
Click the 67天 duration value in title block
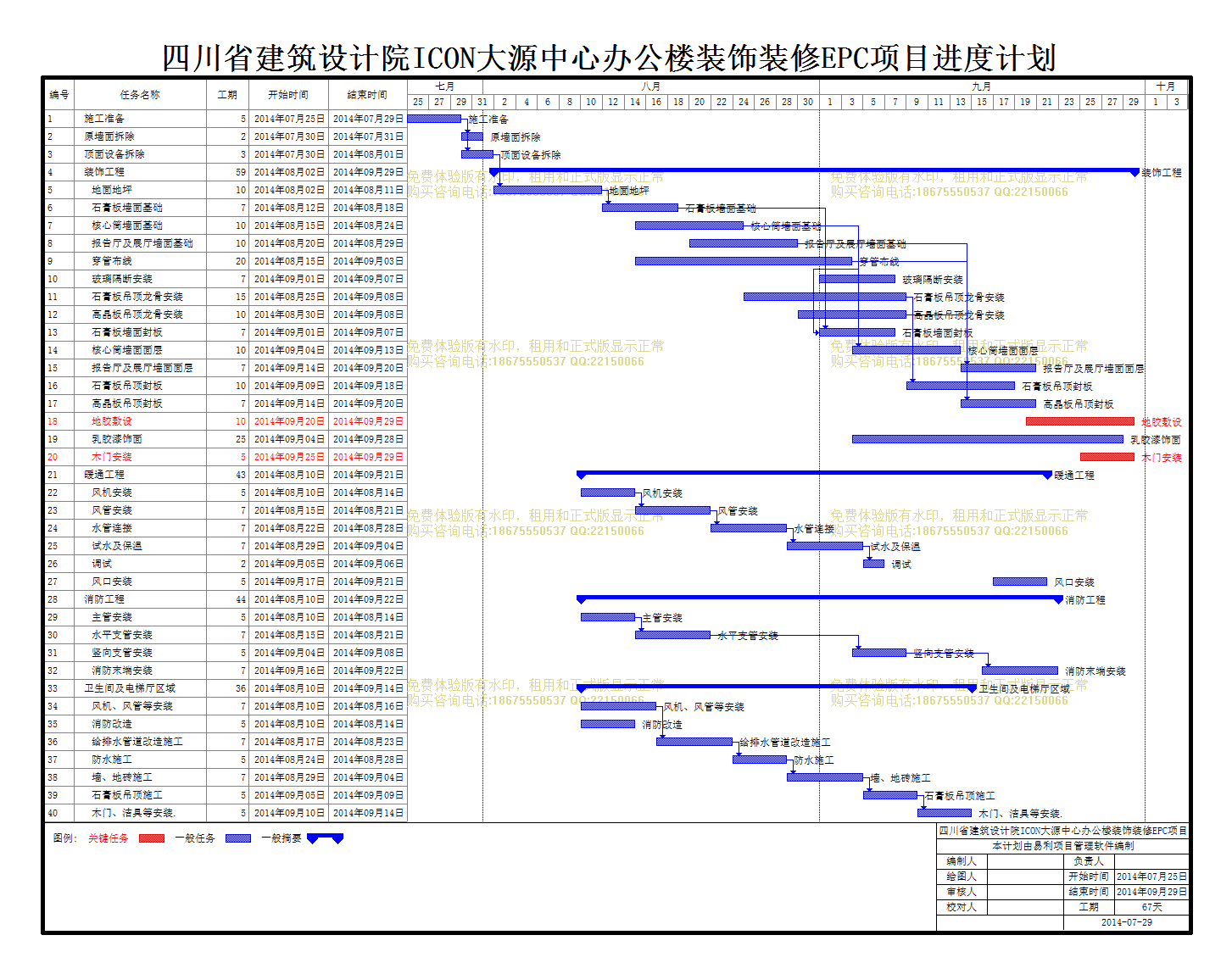[x=1151, y=907]
